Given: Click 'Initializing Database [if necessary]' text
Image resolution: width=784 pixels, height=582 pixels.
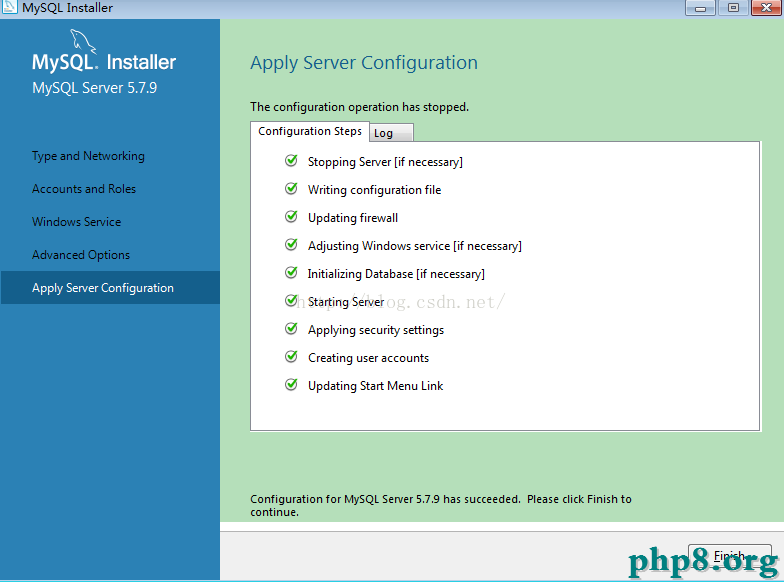Looking at the screenshot, I should [396, 274].
